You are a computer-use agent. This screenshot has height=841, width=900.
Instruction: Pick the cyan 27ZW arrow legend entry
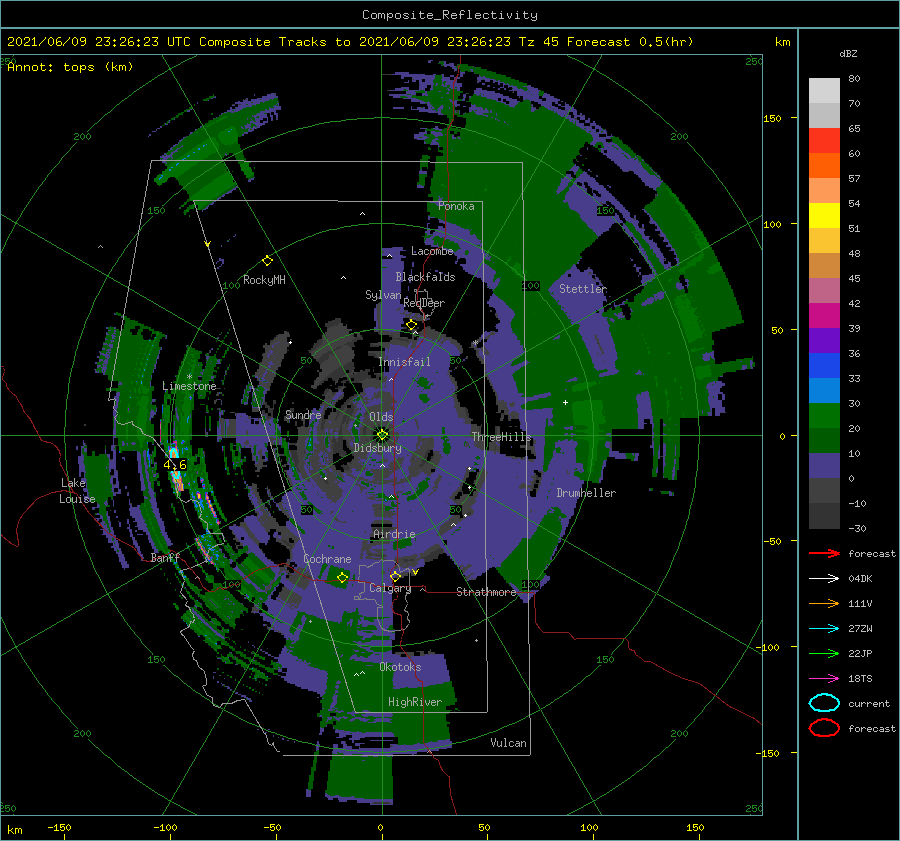tap(824, 629)
